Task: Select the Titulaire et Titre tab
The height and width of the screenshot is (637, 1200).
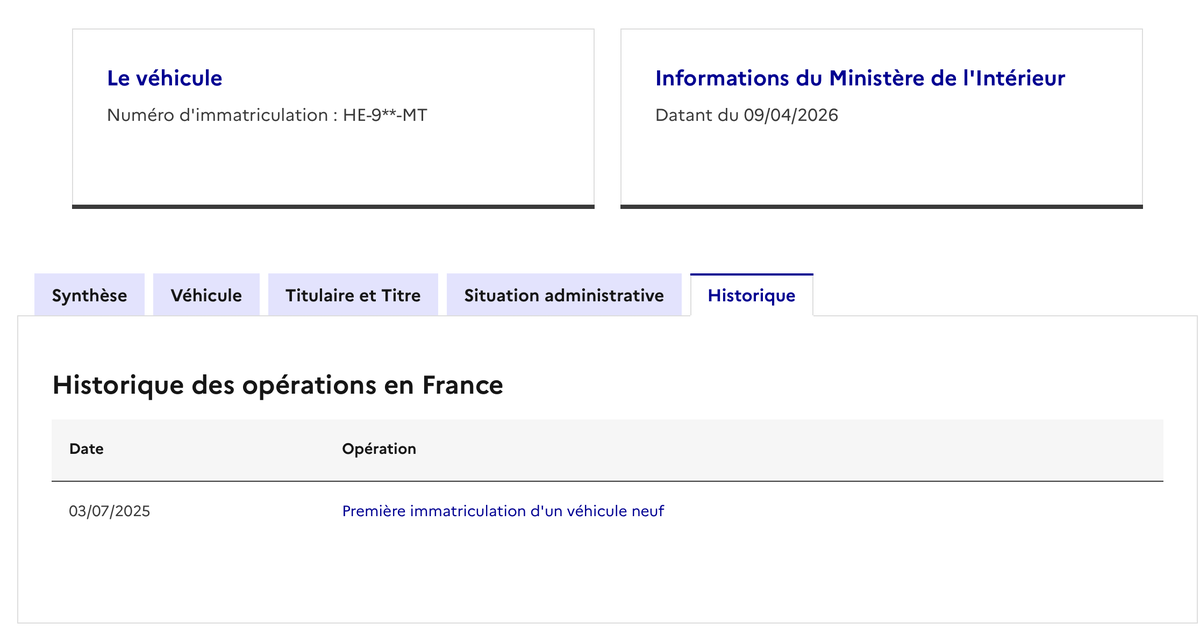Action: [x=352, y=295]
